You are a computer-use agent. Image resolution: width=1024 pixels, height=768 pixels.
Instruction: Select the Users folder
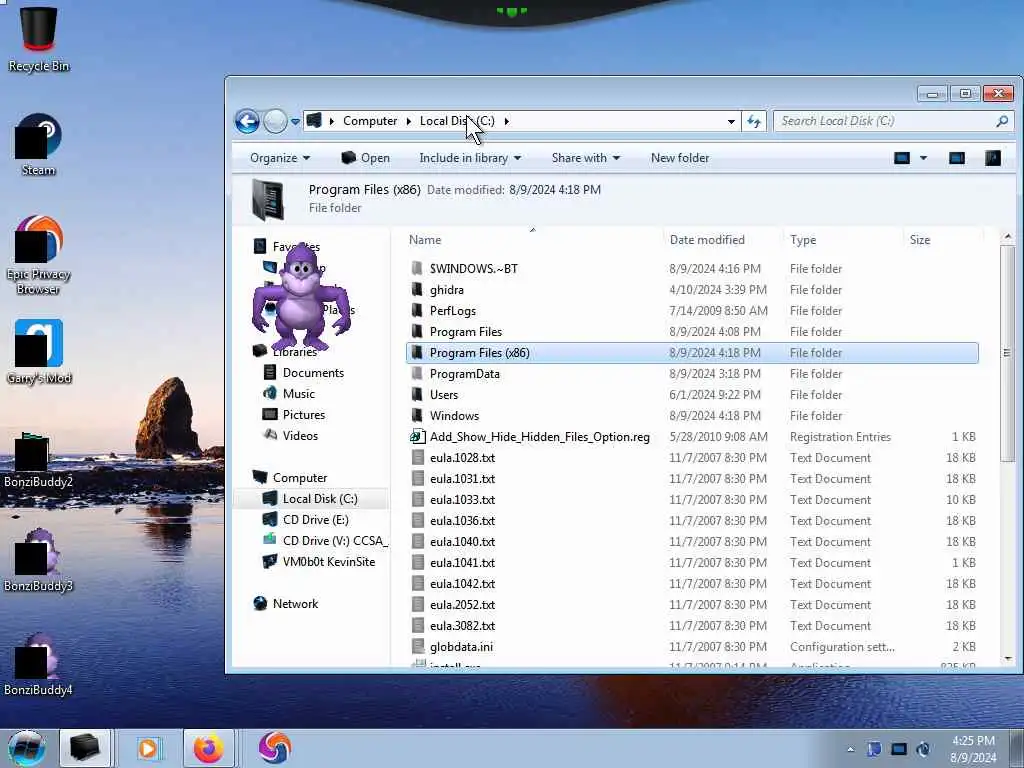tap(443, 394)
